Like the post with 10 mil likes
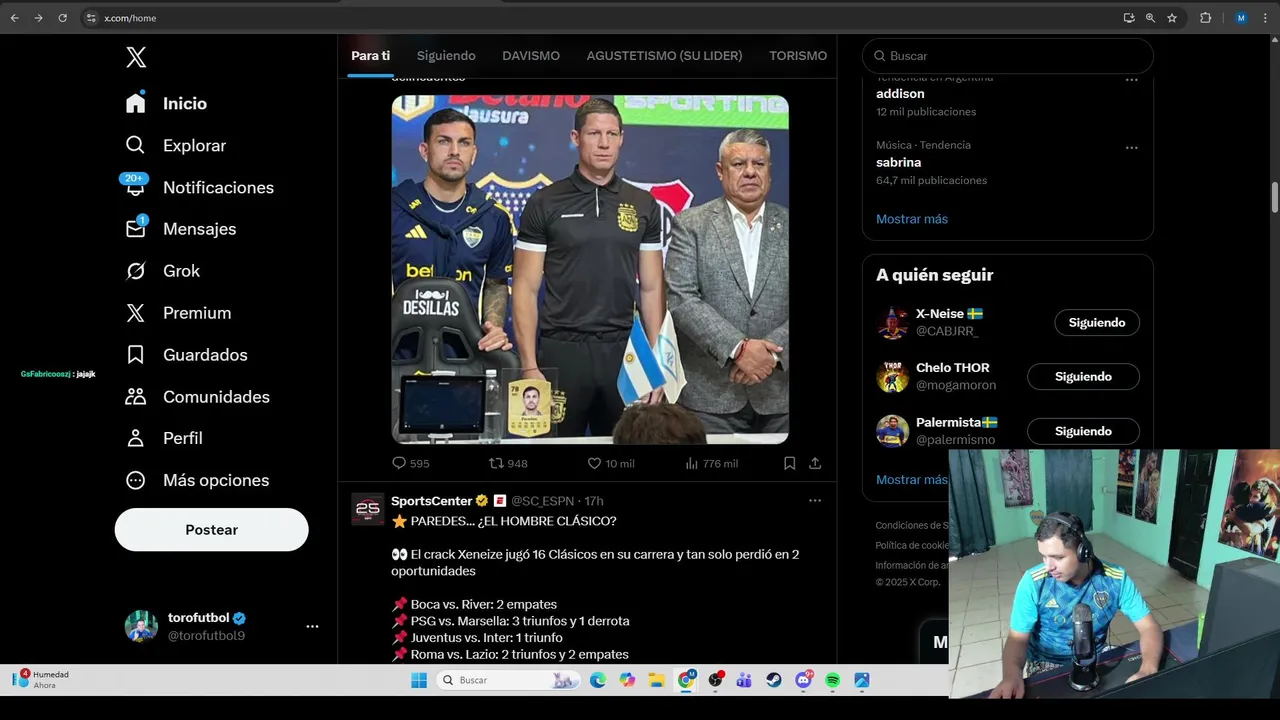 610,463
